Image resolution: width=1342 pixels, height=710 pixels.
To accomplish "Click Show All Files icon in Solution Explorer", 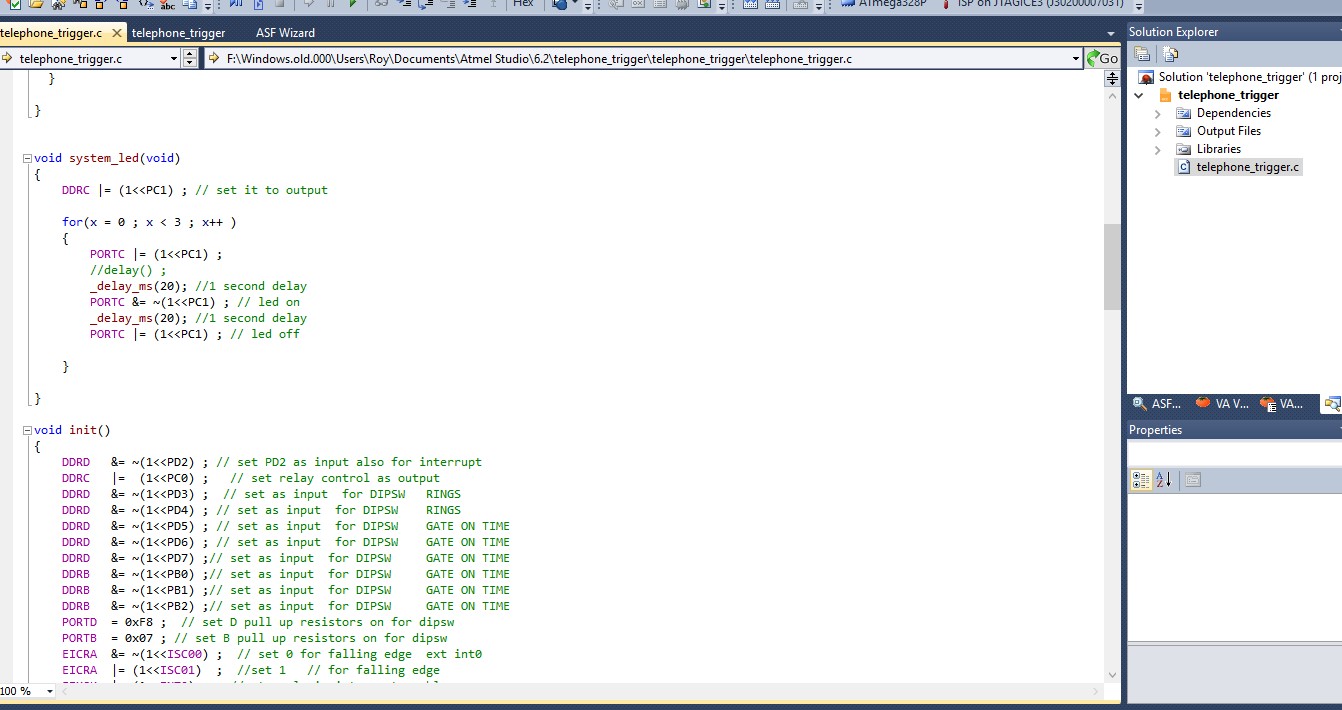I will [1171, 55].
